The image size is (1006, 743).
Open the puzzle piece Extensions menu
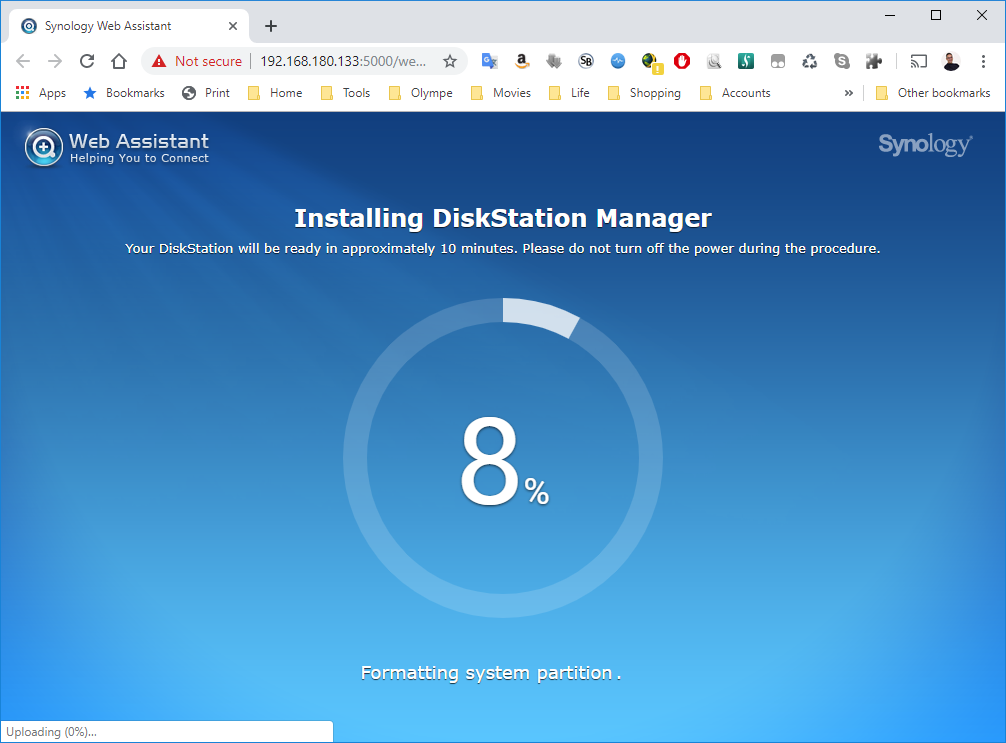pyautogui.click(x=874, y=61)
